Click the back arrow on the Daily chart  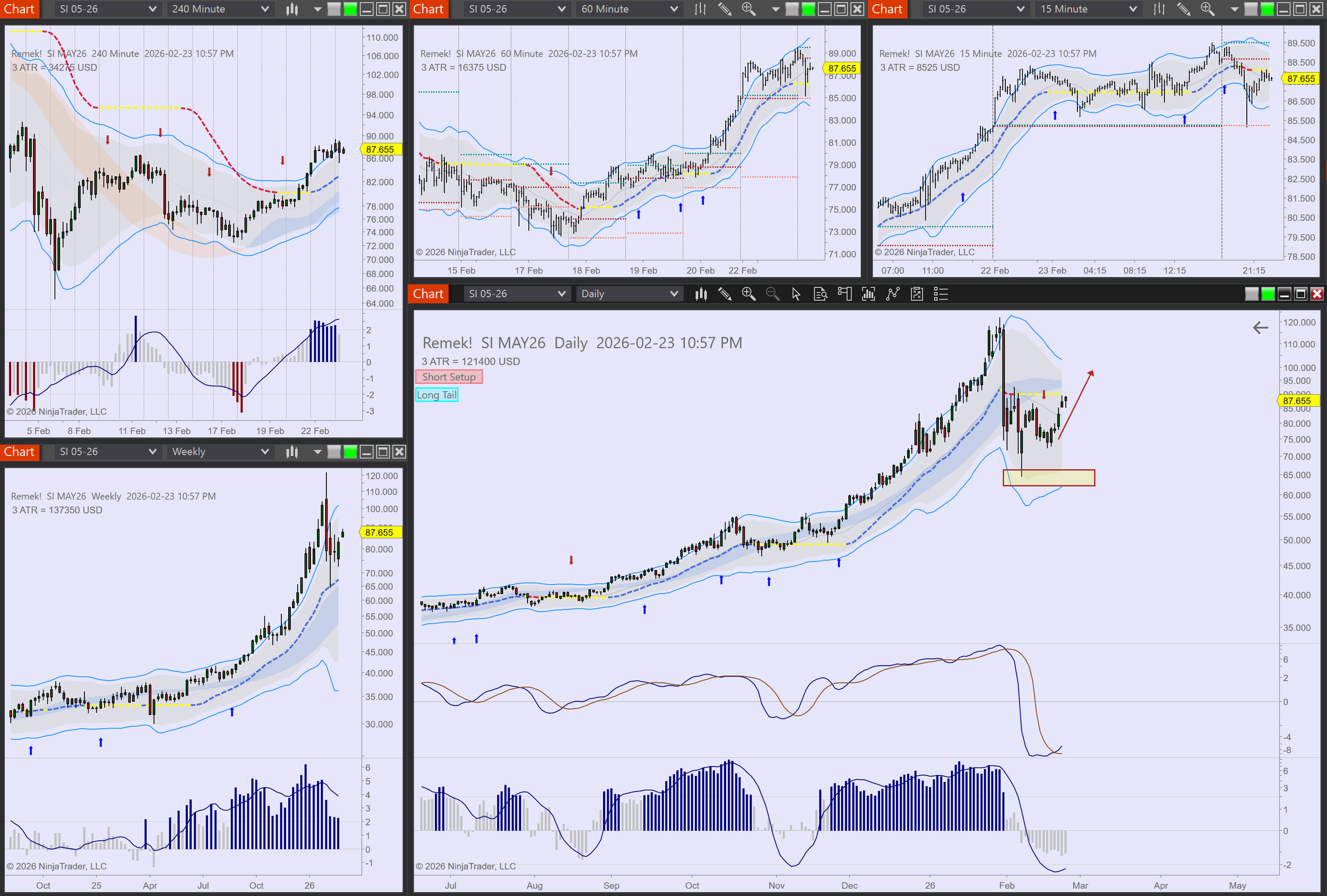click(1260, 328)
